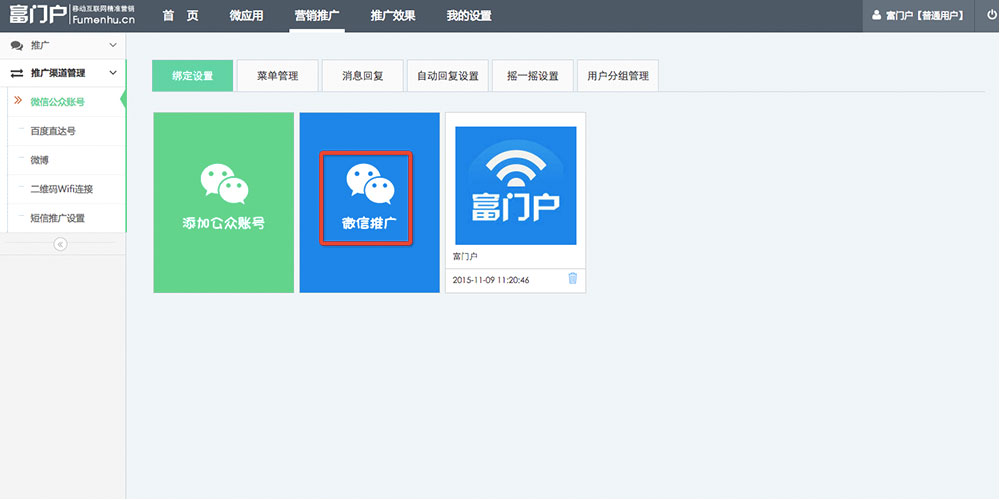Click the 富门户【普通用户】 account button
This screenshot has width=1000, height=500.
[918, 16]
